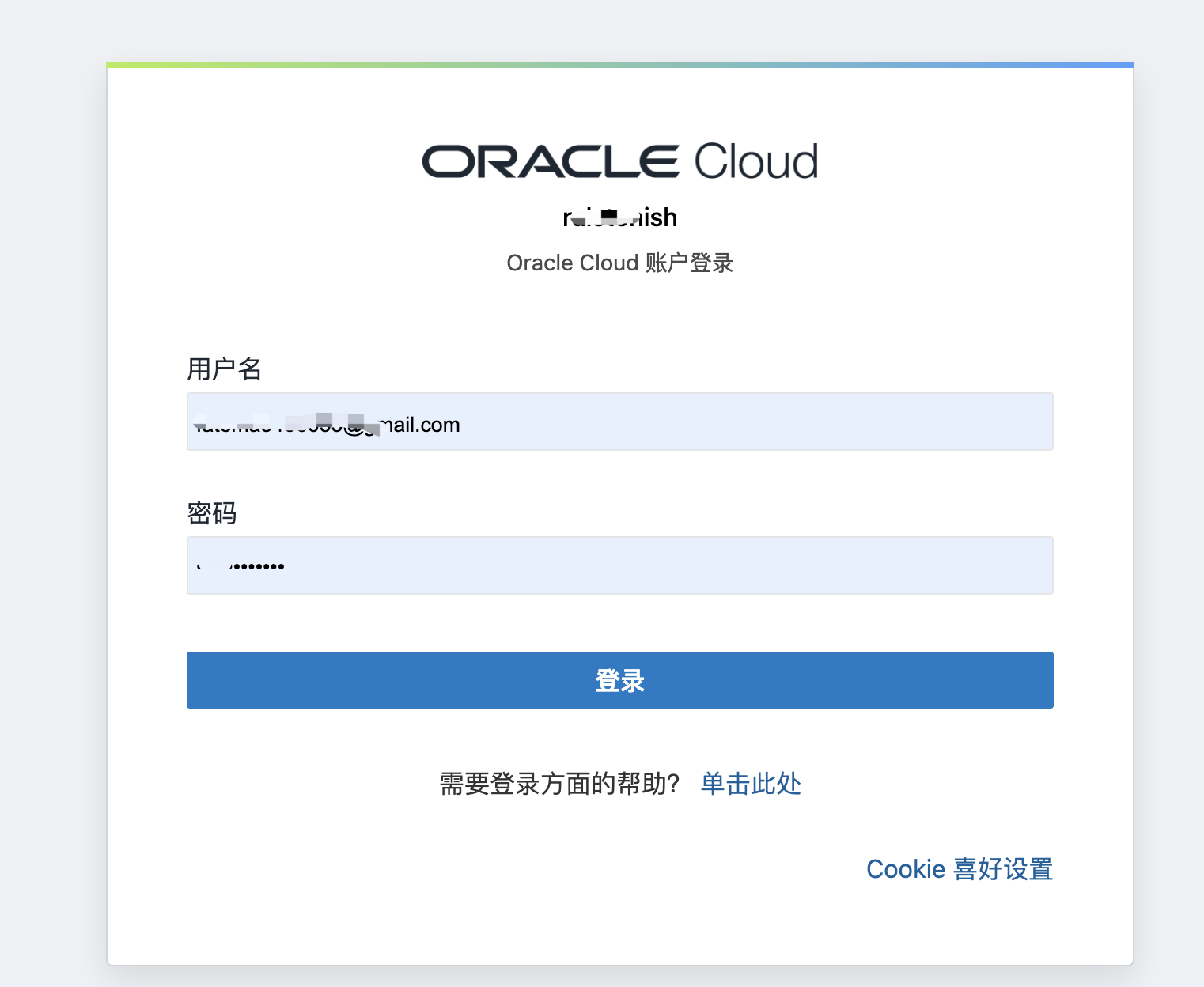1204x987 pixels.
Task: Click the center of the 登录 button label
Action: pos(619,680)
